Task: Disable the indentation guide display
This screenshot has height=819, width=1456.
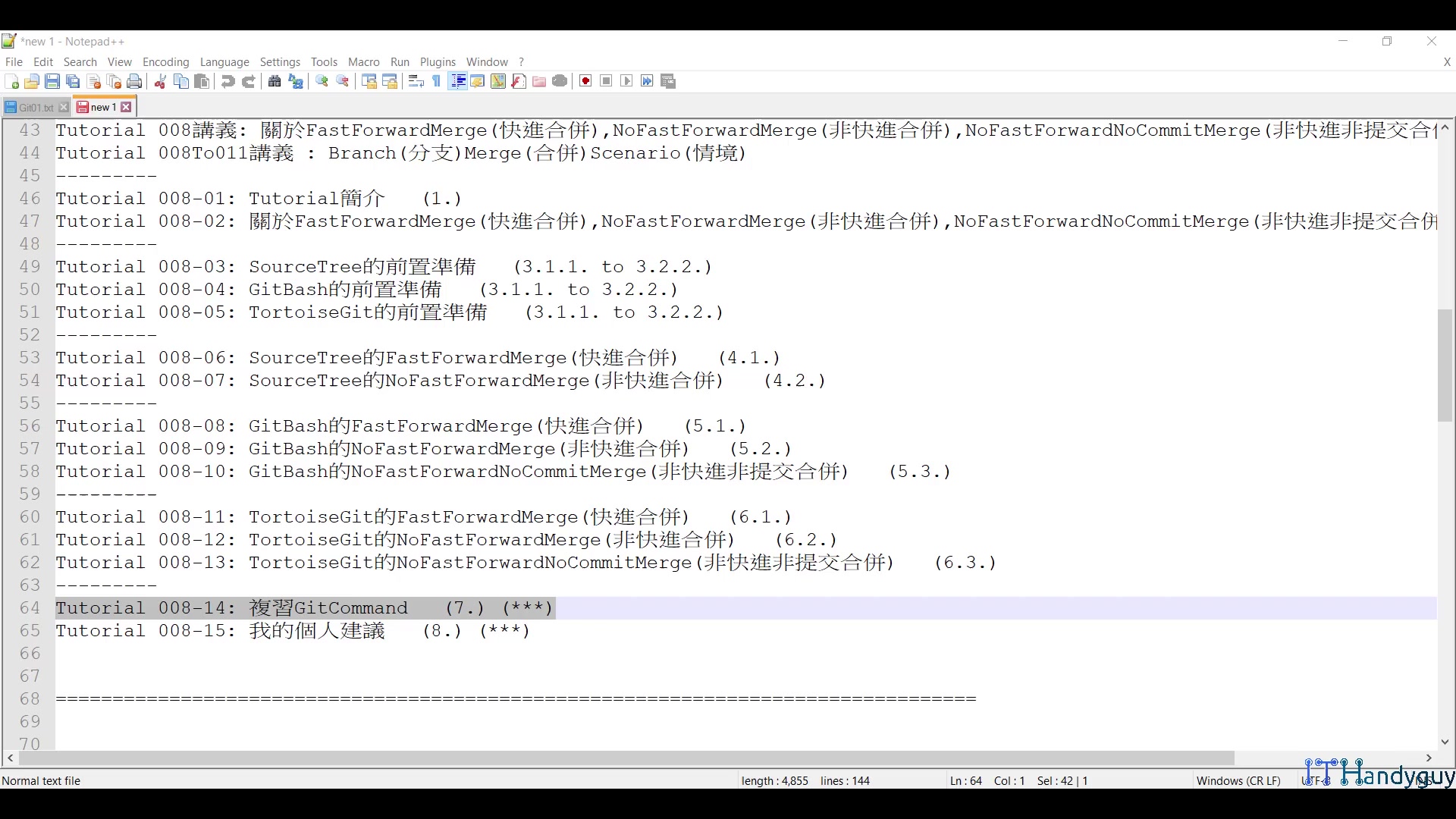Action: pos(457,81)
